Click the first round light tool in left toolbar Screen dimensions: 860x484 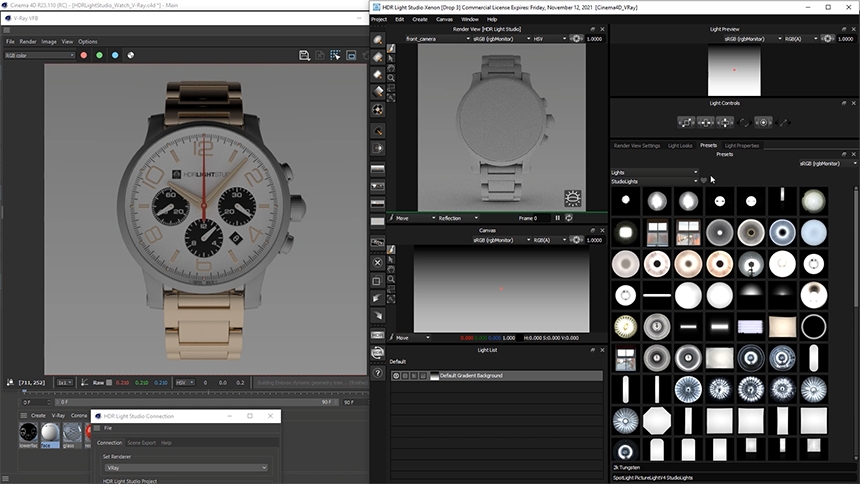coord(377,40)
